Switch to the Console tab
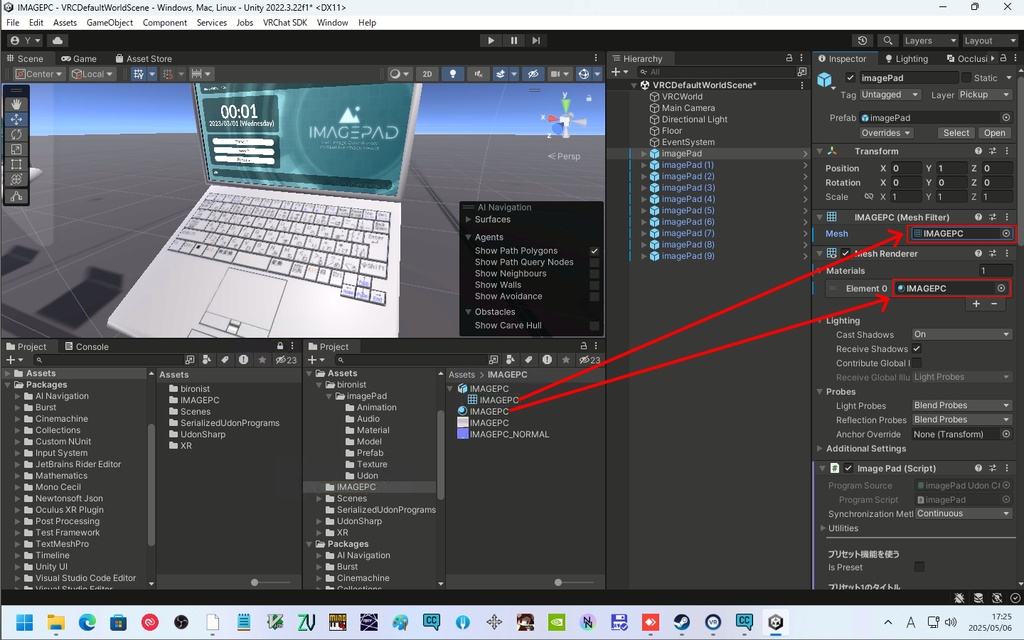The height and width of the screenshot is (640, 1024). tap(86, 347)
